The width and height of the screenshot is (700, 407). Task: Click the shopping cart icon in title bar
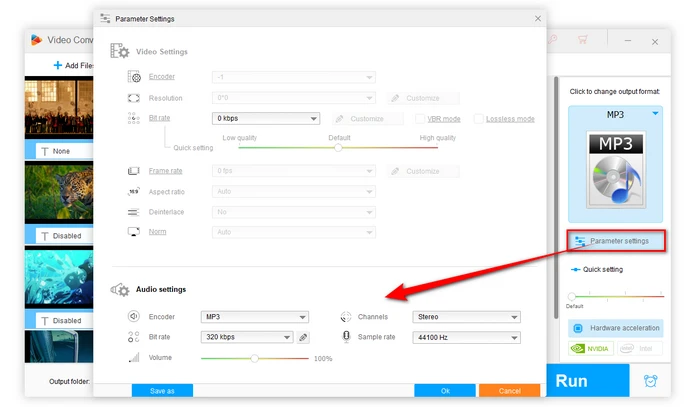click(582, 39)
